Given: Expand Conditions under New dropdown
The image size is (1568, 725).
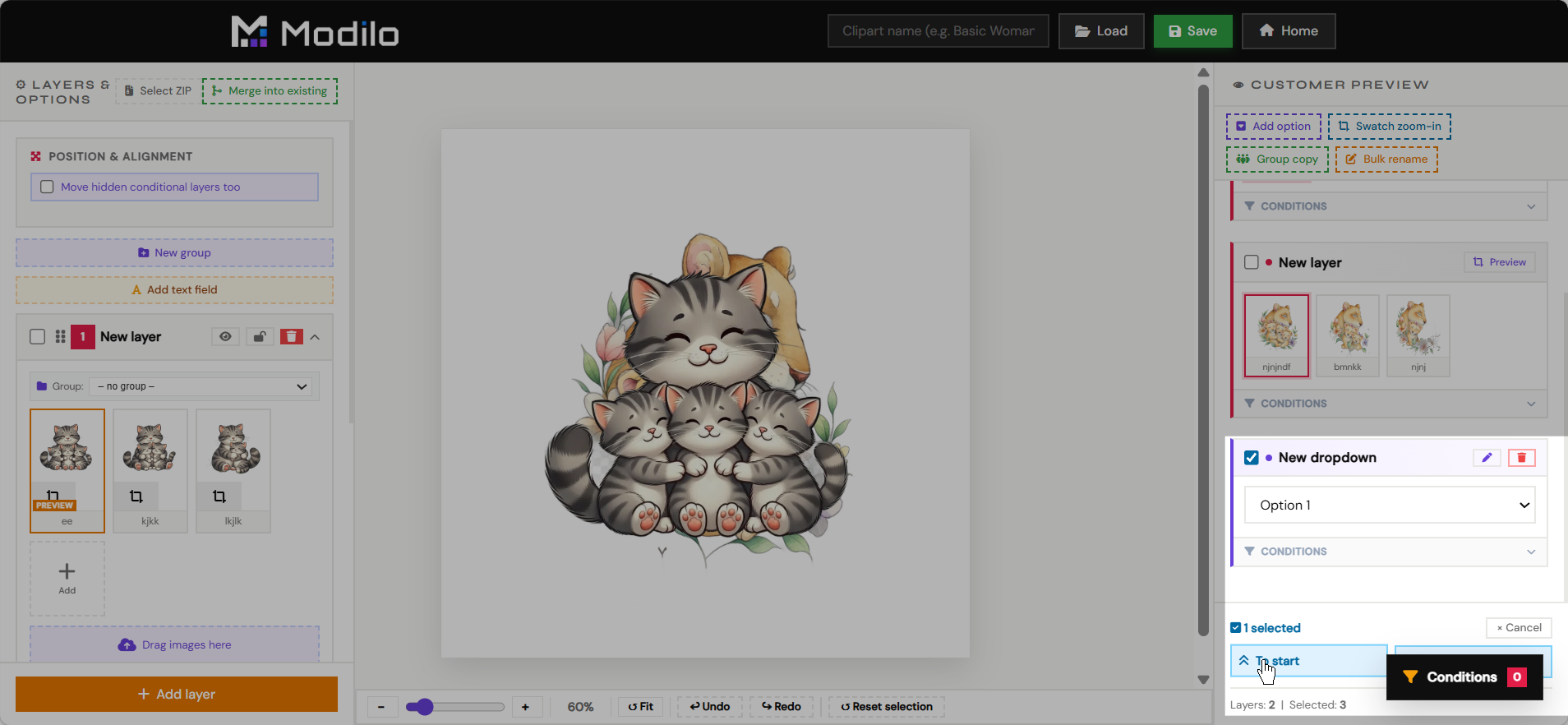Looking at the screenshot, I should coord(1390,552).
